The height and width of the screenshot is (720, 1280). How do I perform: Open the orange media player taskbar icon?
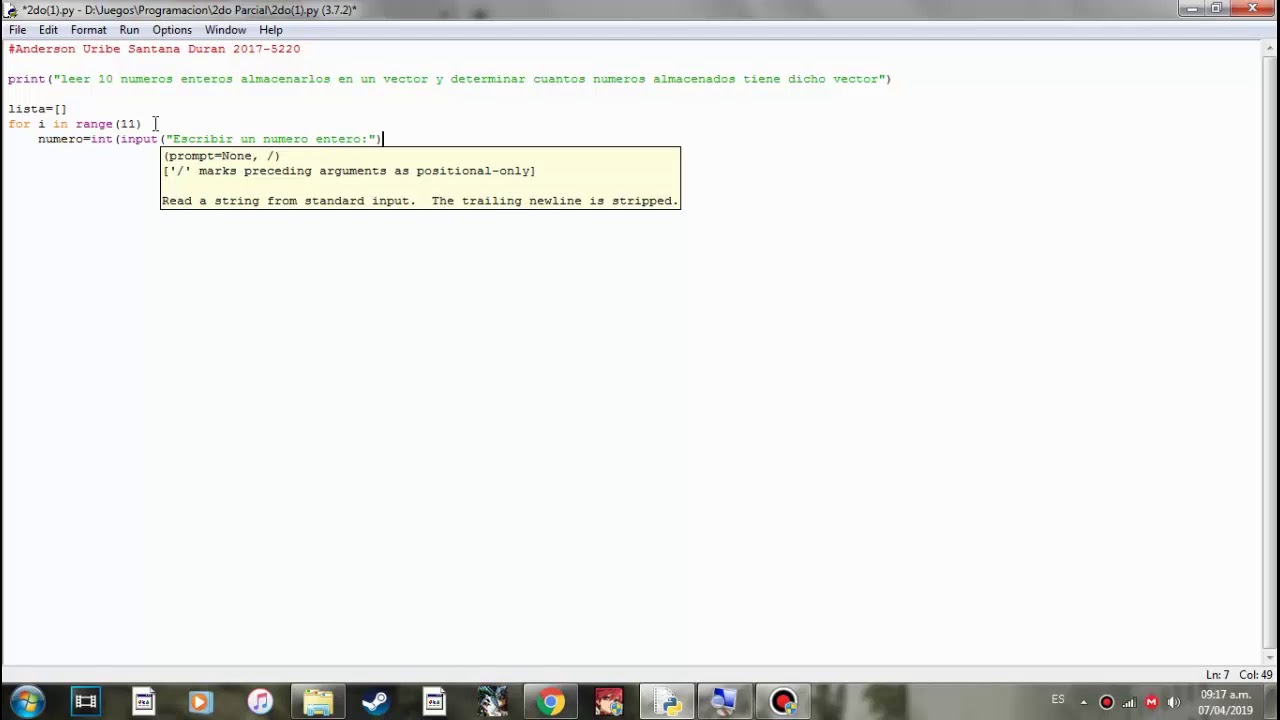200,702
